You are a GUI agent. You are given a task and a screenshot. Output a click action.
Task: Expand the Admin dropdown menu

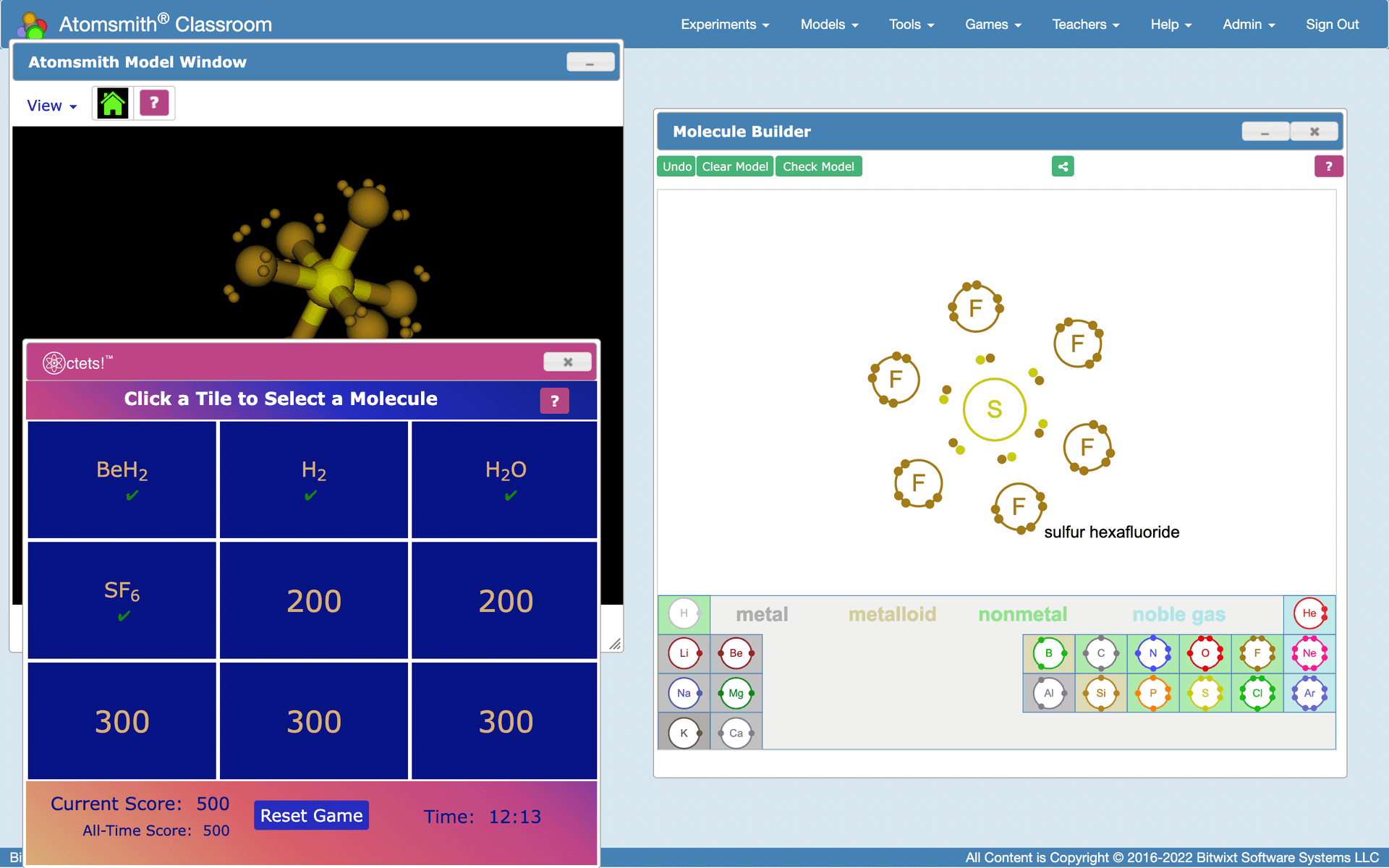(x=1249, y=25)
